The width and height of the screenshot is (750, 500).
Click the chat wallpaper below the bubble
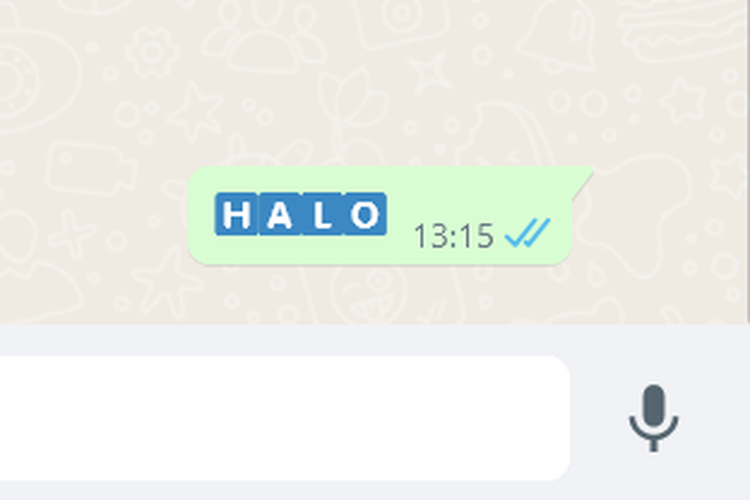pyautogui.click(x=373, y=294)
